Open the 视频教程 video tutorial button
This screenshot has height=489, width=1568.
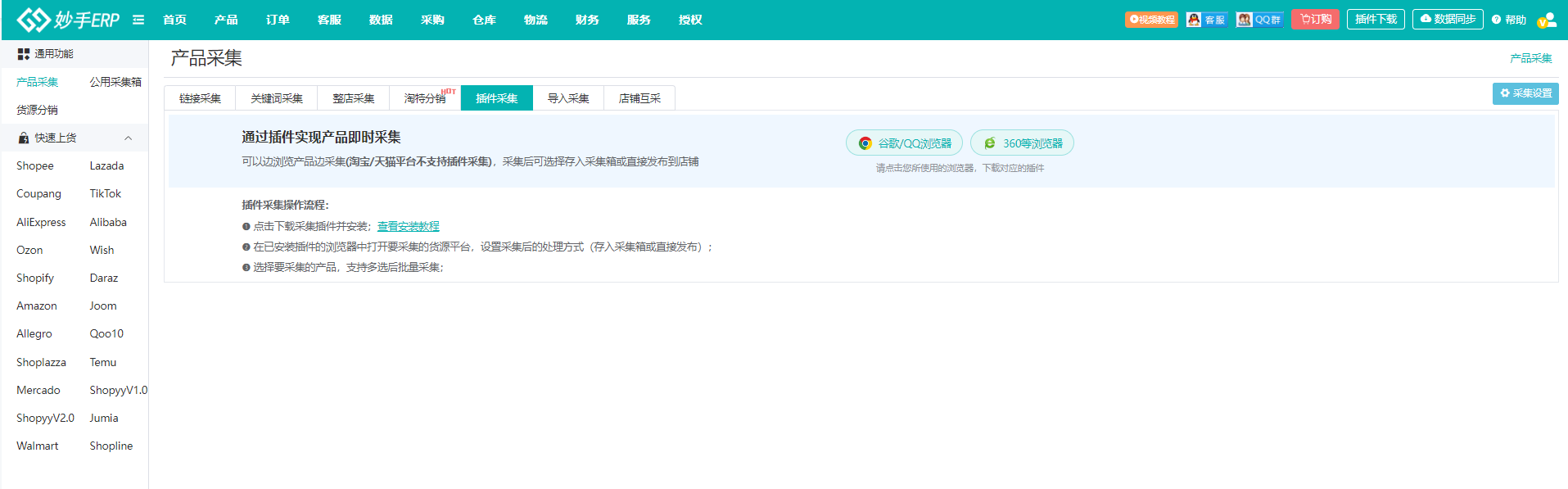coord(1151,20)
